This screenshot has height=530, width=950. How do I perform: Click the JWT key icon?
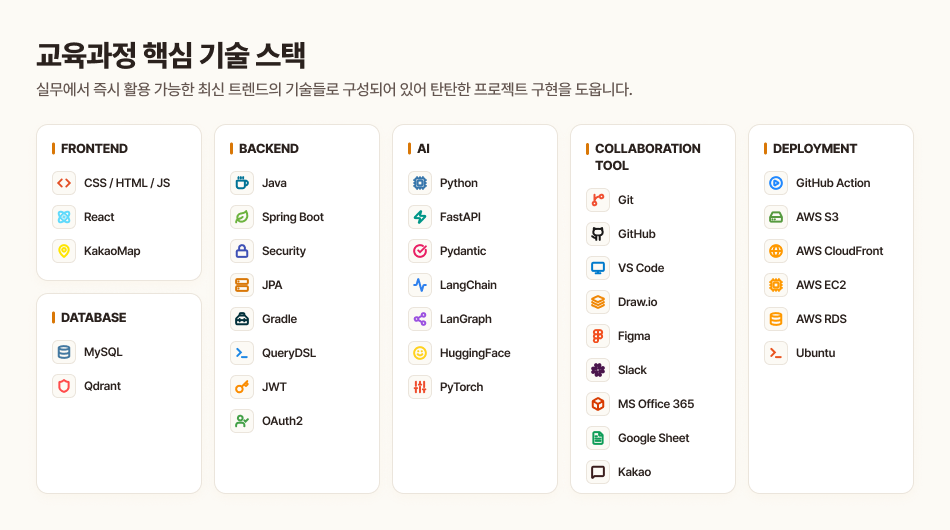[242, 387]
